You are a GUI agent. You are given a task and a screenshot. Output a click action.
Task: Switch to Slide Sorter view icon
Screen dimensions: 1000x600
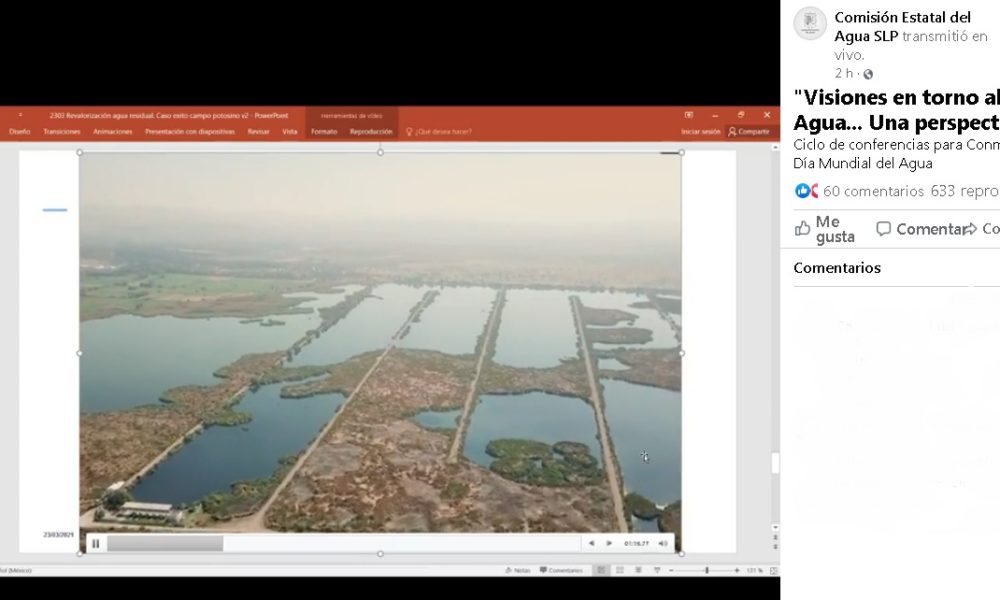[x=619, y=570]
